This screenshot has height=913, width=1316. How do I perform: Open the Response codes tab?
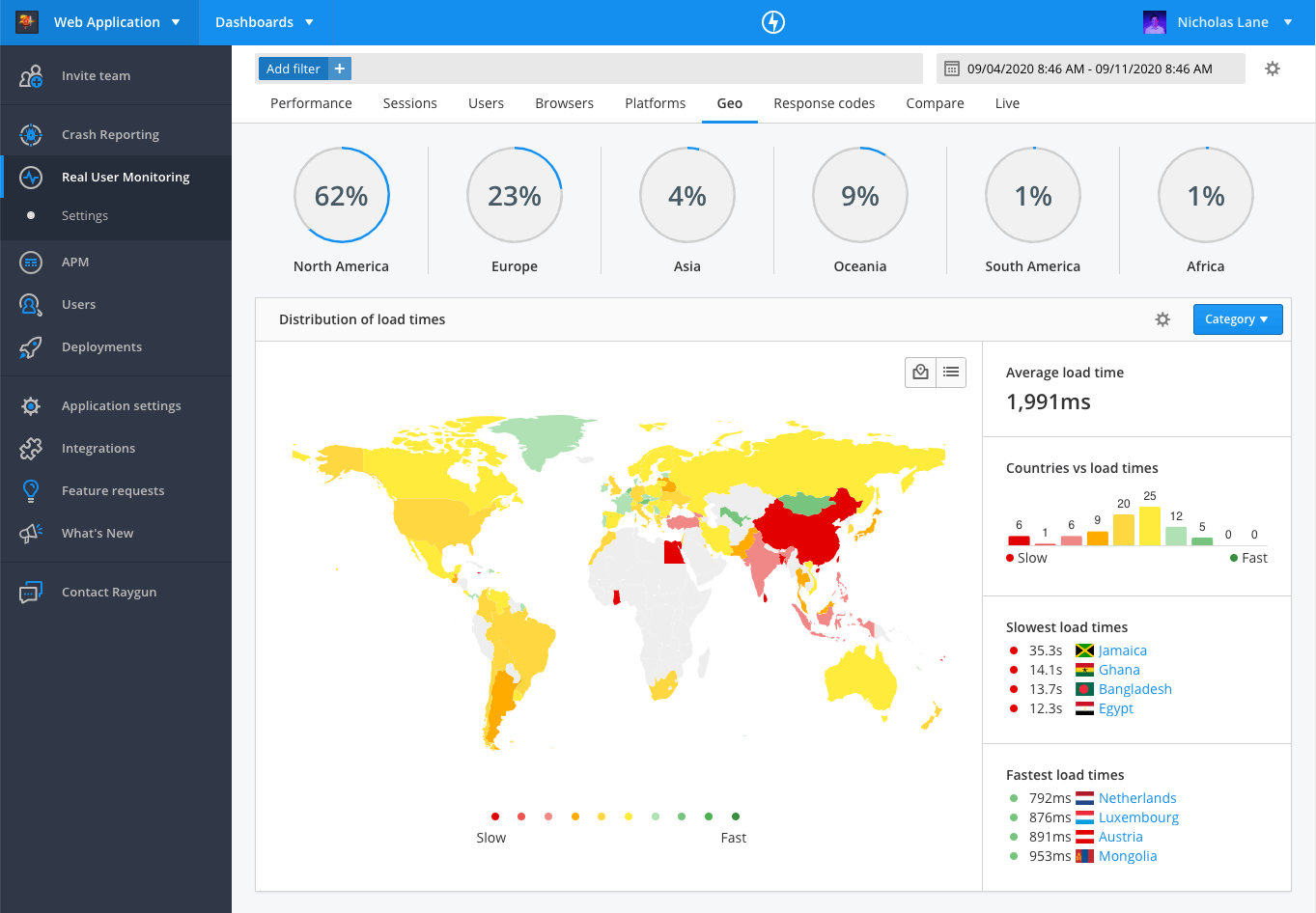point(825,103)
